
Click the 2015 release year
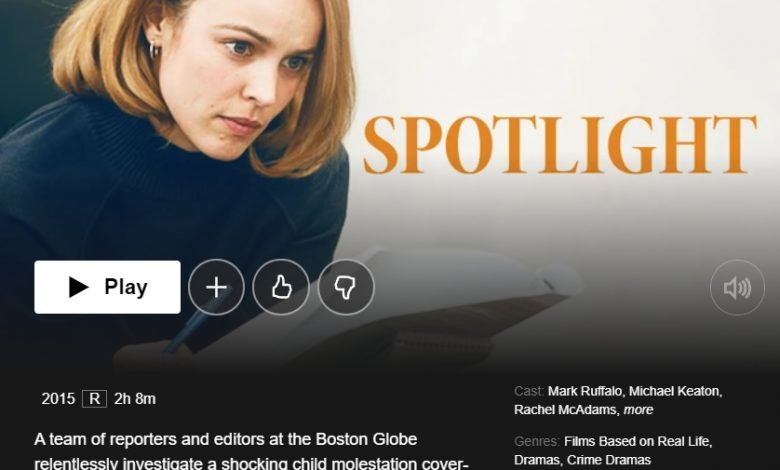[58, 399]
